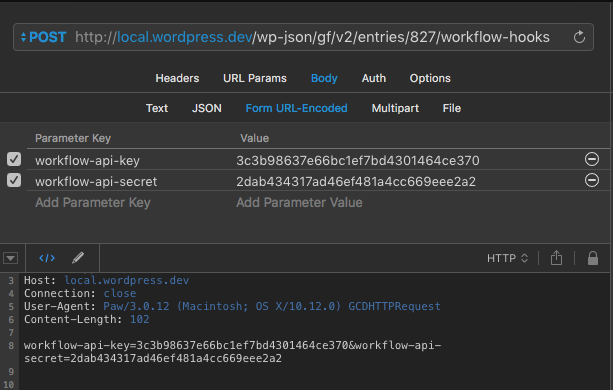This screenshot has width=613, height=390.
Task: Open the HTTP format dropdown
Action: pos(507,258)
